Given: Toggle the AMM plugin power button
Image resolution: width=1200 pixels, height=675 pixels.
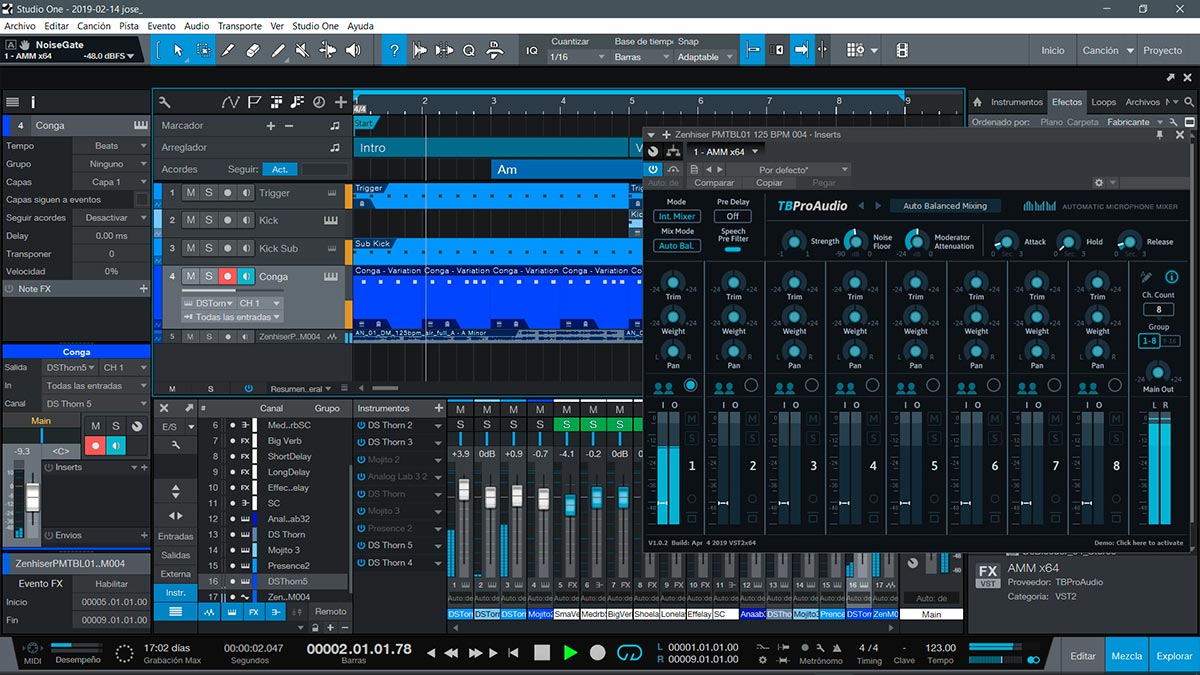Looking at the screenshot, I should click(x=652, y=169).
